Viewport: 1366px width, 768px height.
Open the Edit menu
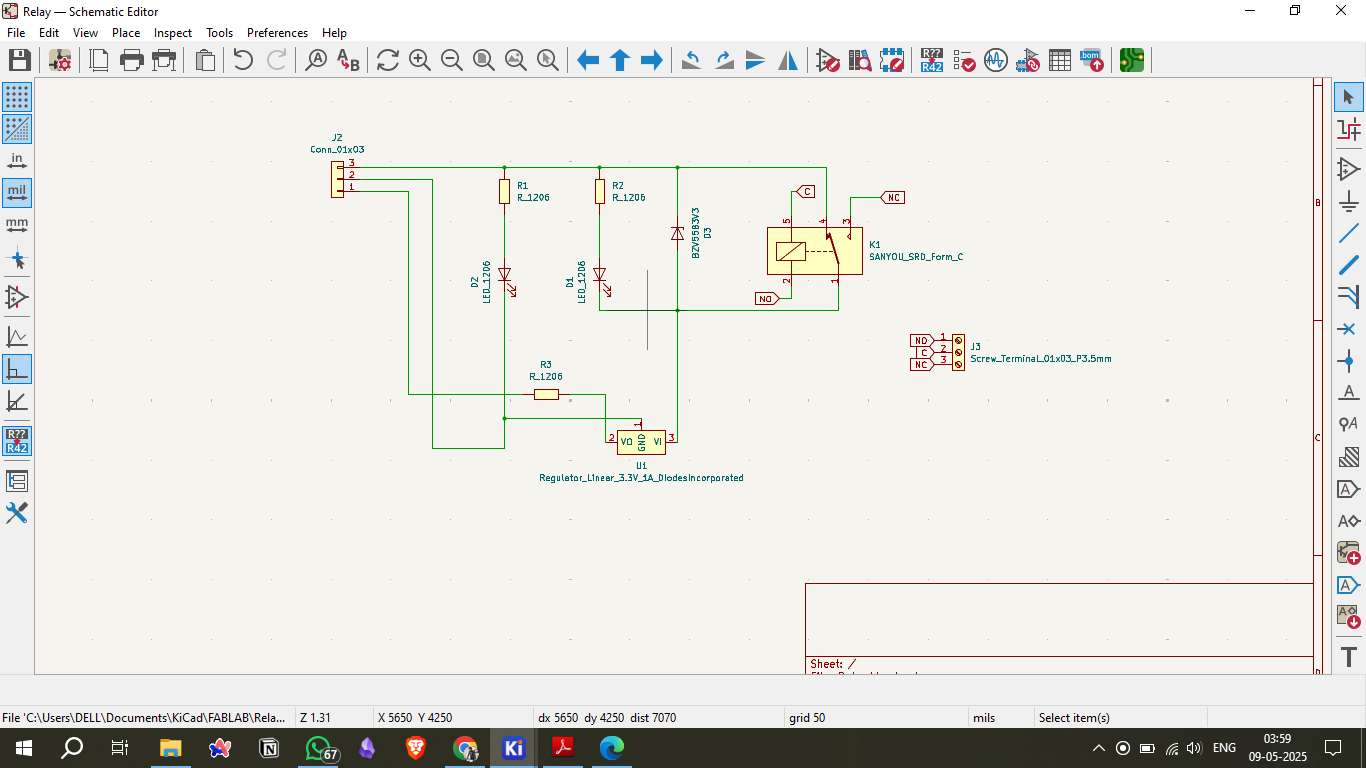pyautogui.click(x=49, y=32)
